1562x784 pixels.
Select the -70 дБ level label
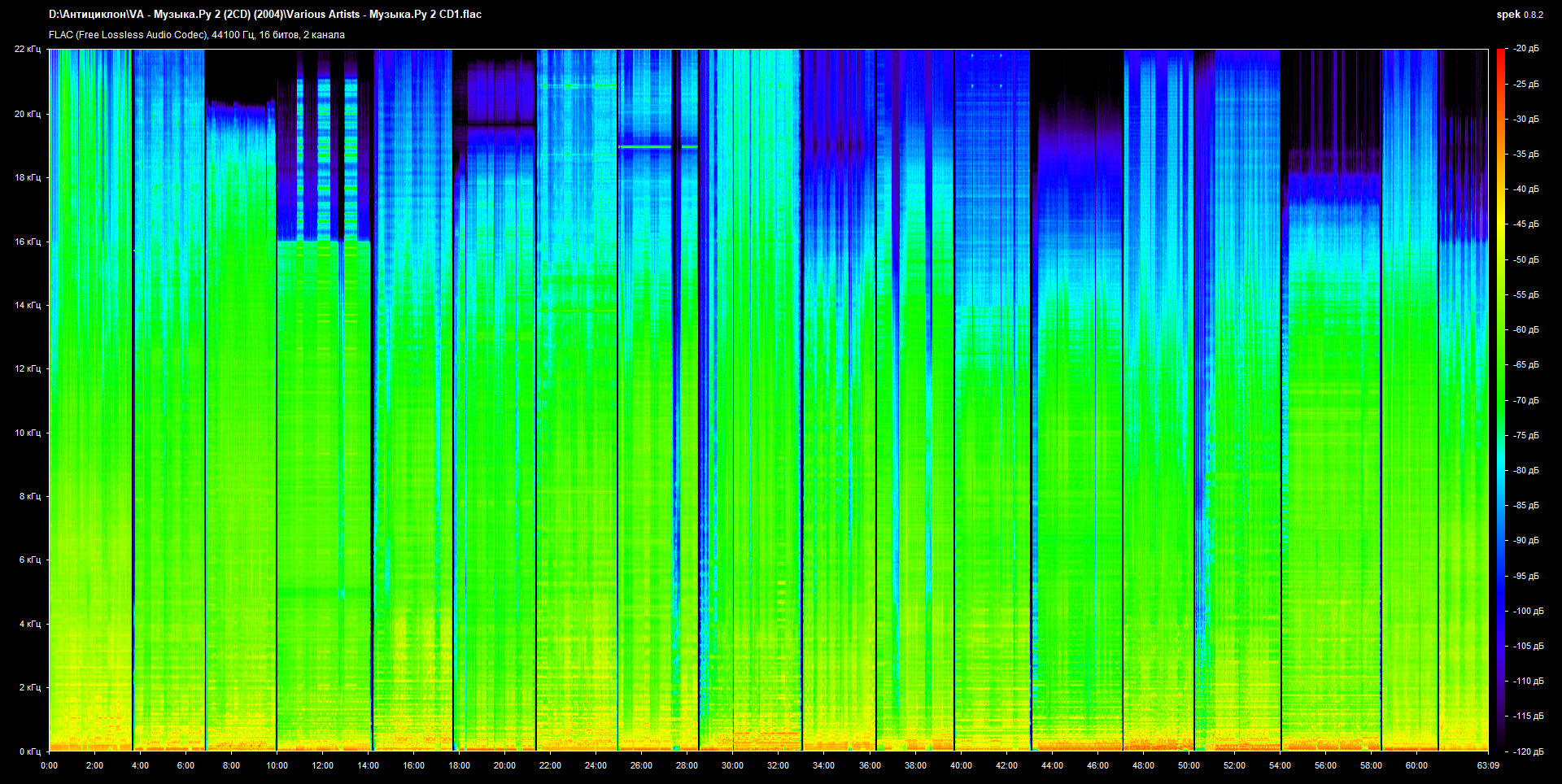(x=1526, y=400)
